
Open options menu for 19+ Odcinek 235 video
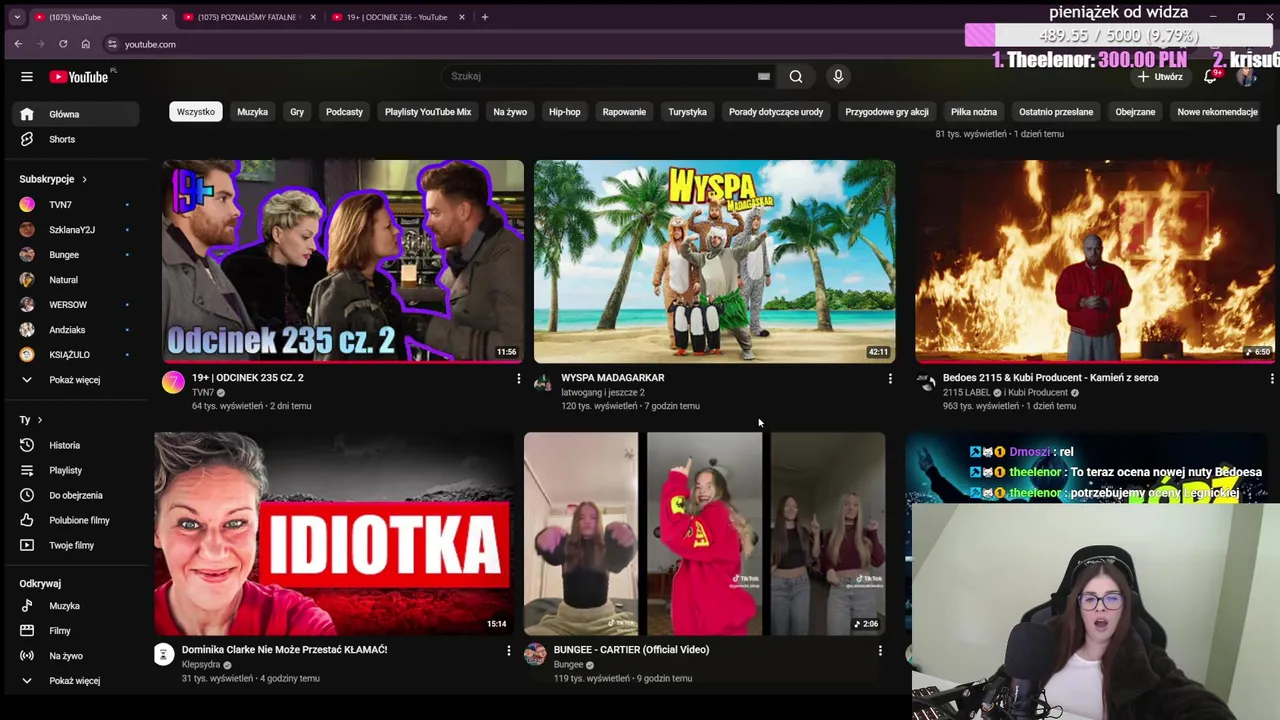(518, 379)
